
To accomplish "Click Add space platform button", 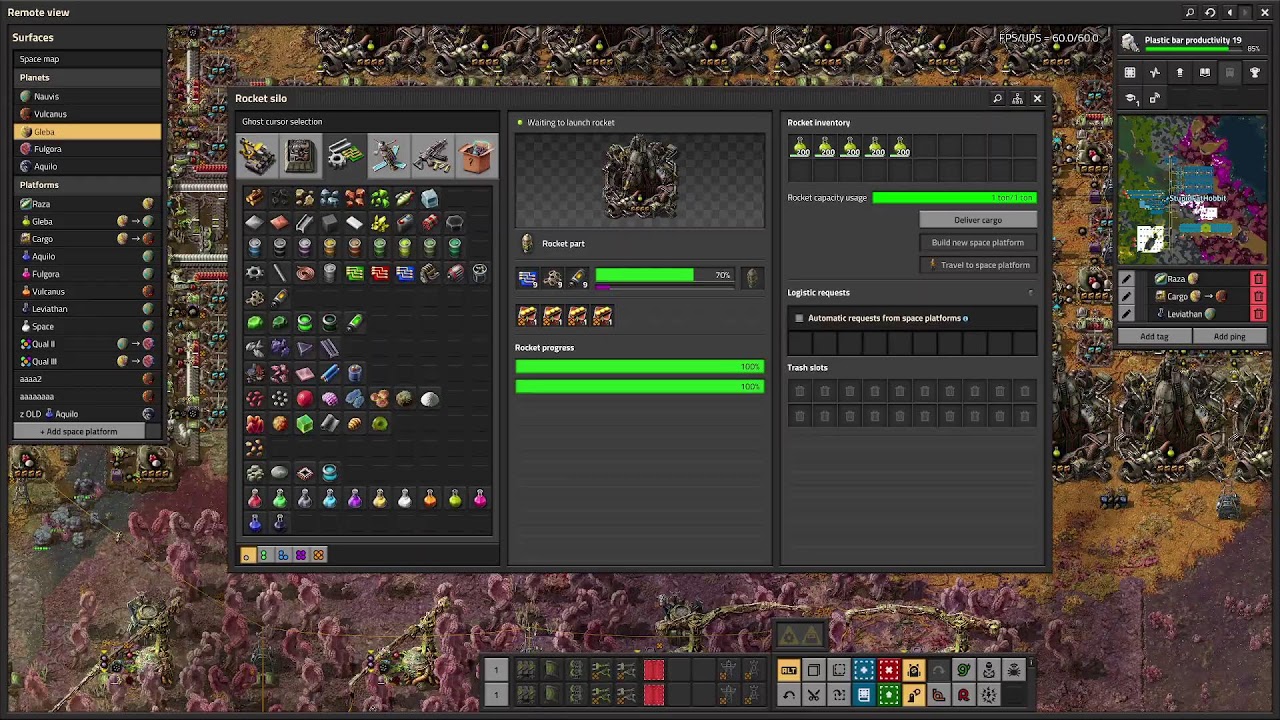I will click(x=80, y=431).
